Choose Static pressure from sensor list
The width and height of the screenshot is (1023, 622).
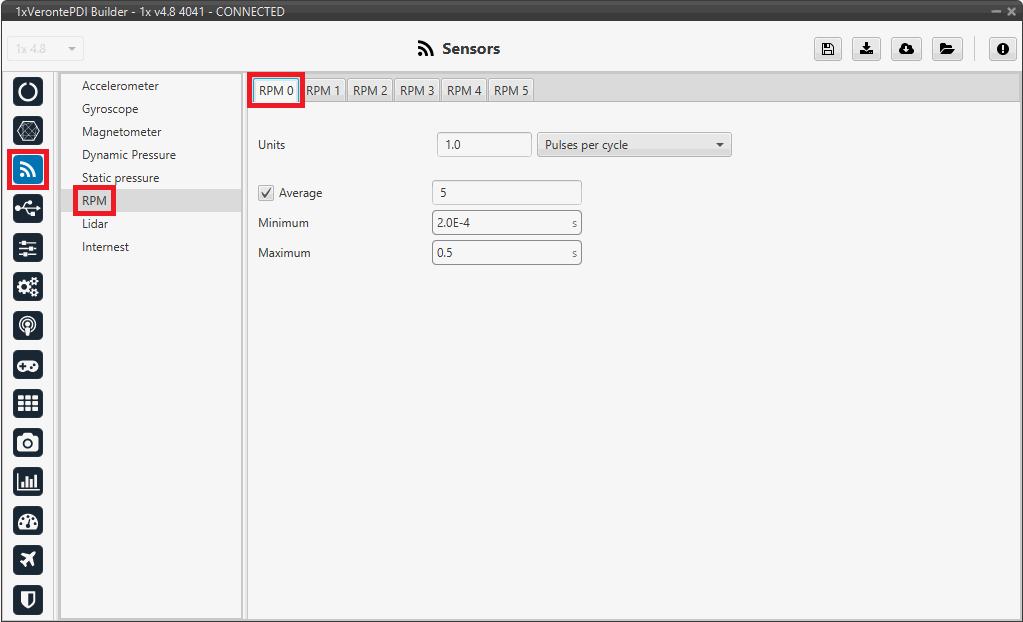pyautogui.click(x=120, y=178)
